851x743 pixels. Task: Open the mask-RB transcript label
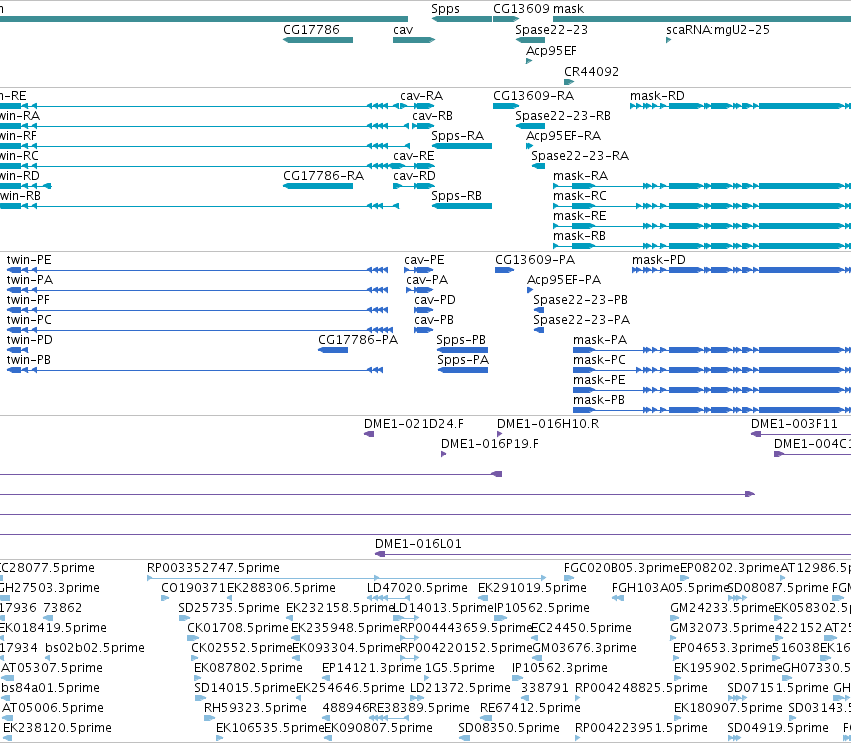coord(579,236)
